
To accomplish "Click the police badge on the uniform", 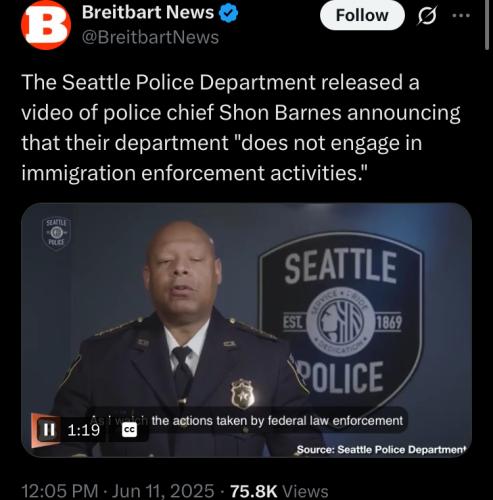I will 242,394.
